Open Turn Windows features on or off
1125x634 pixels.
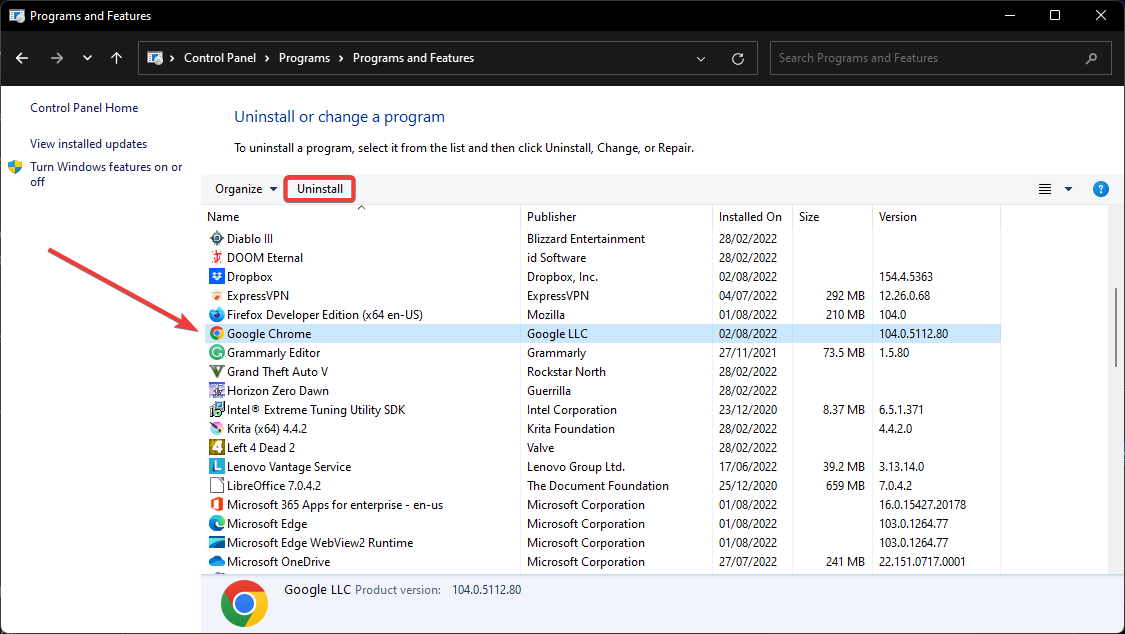[x=106, y=174]
